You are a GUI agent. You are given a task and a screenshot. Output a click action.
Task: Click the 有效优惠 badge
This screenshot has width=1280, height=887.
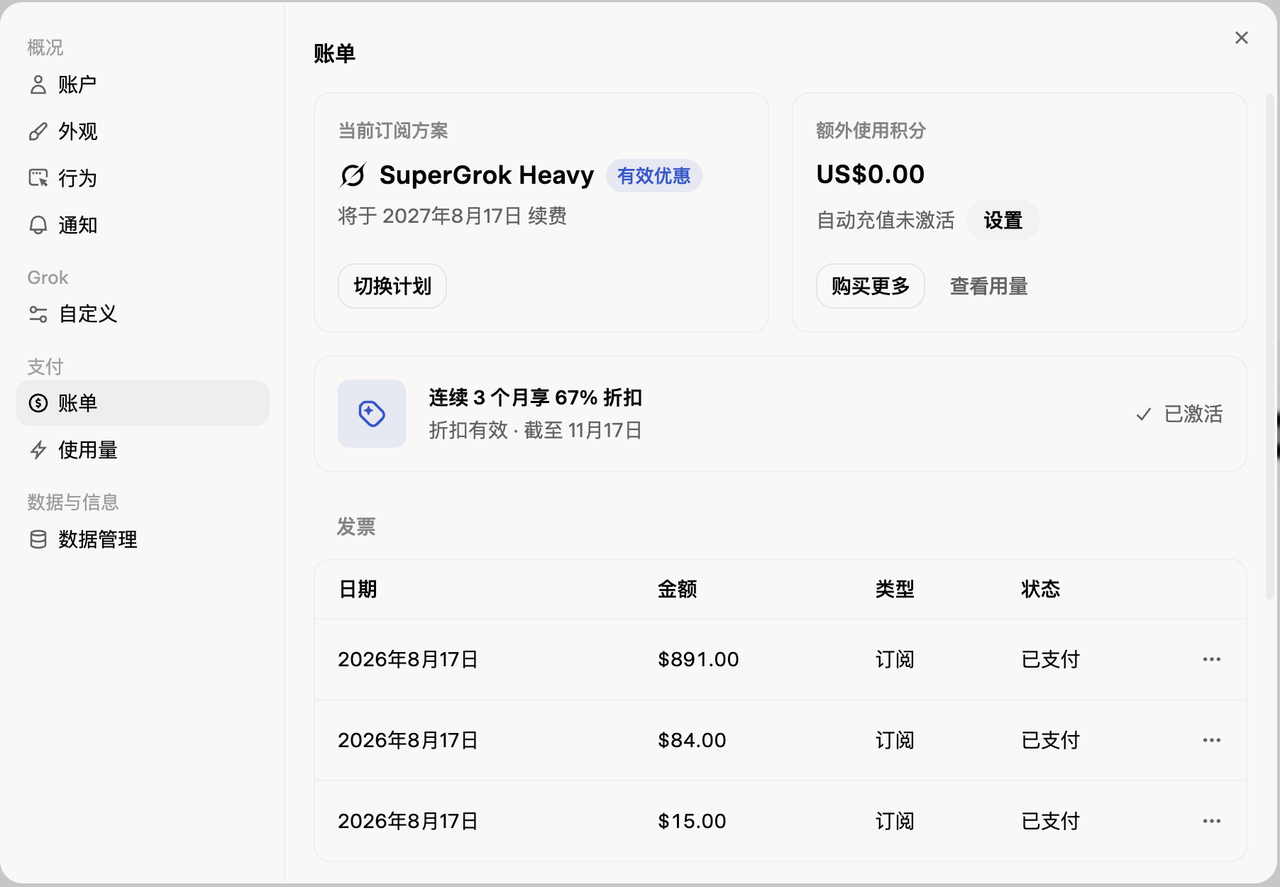click(x=654, y=176)
